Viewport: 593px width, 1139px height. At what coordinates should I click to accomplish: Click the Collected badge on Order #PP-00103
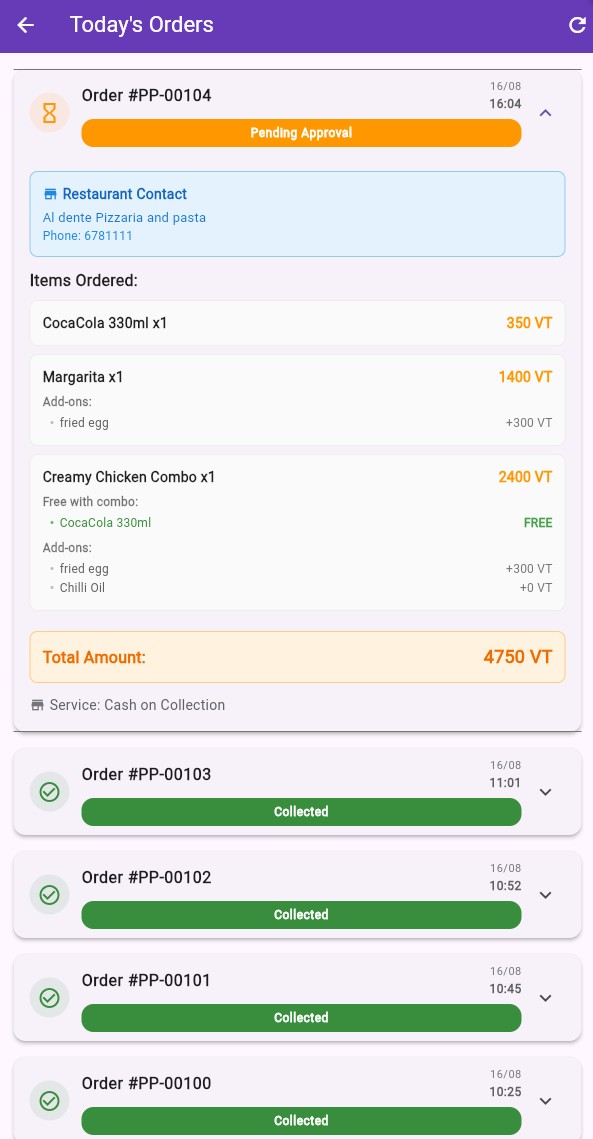coord(301,811)
